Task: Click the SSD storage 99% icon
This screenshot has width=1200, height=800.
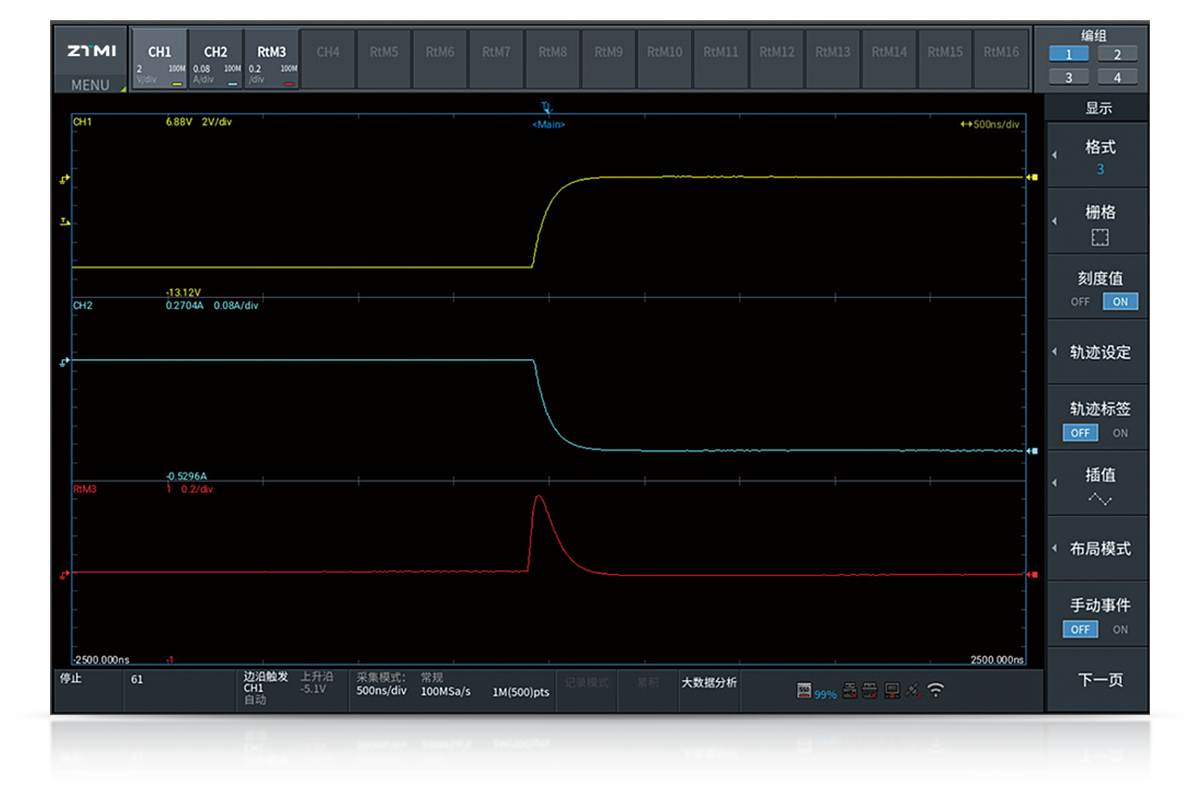Action: pyautogui.click(x=804, y=691)
